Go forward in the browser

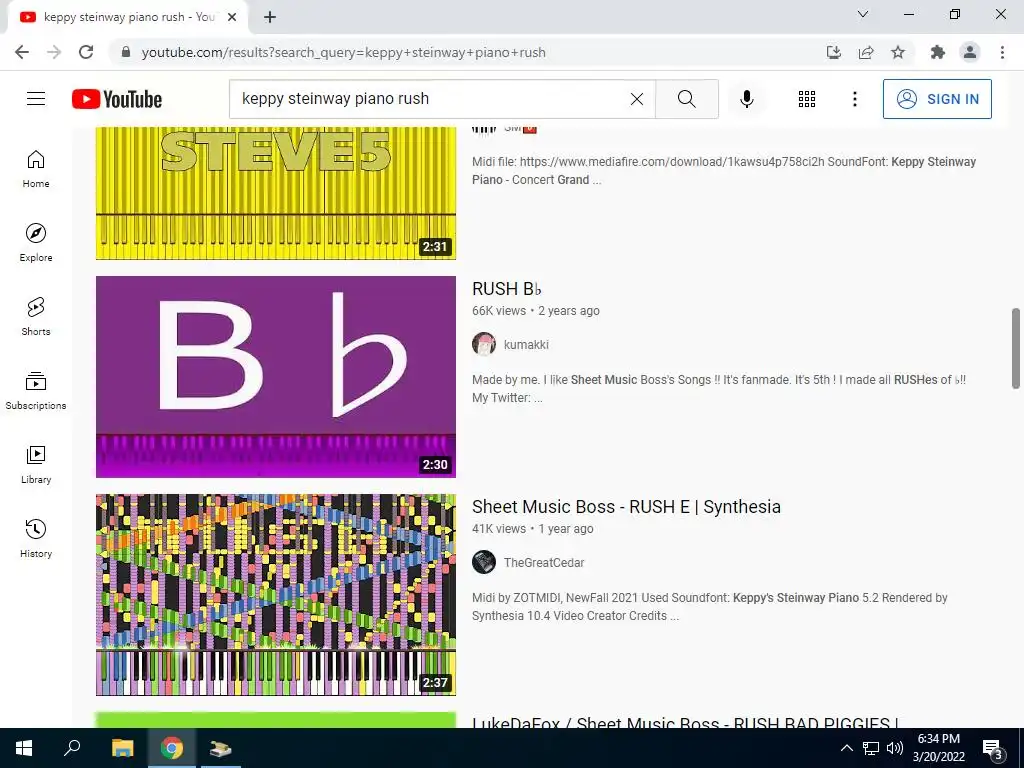pyautogui.click(x=54, y=52)
